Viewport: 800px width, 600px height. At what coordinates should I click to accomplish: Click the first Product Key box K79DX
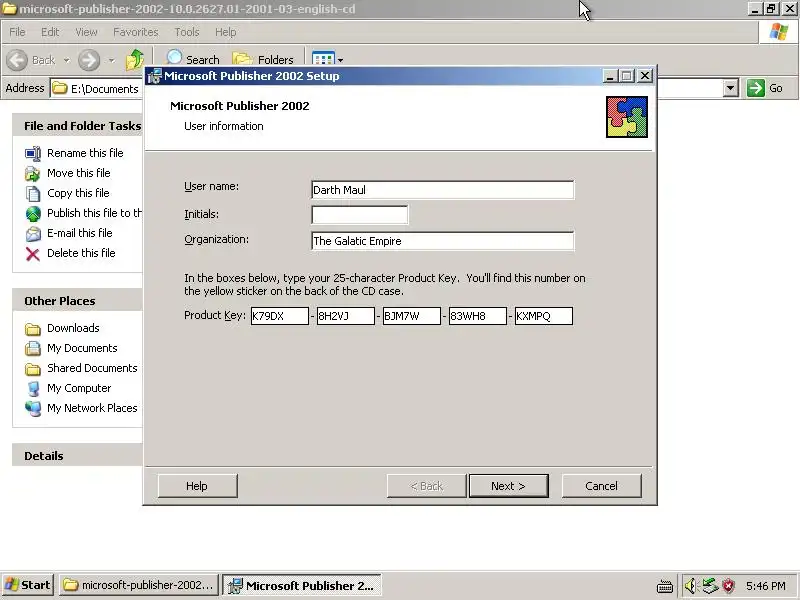tap(280, 316)
